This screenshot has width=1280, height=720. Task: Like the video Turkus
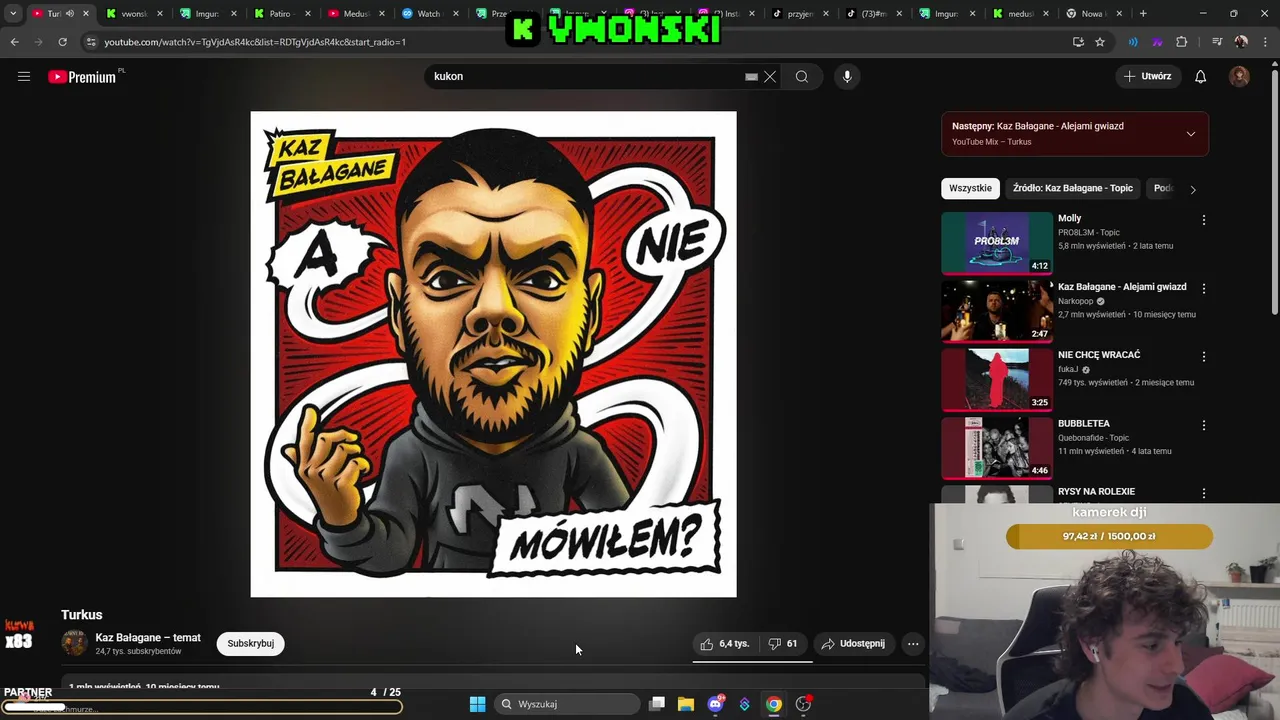(x=726, y=644)
